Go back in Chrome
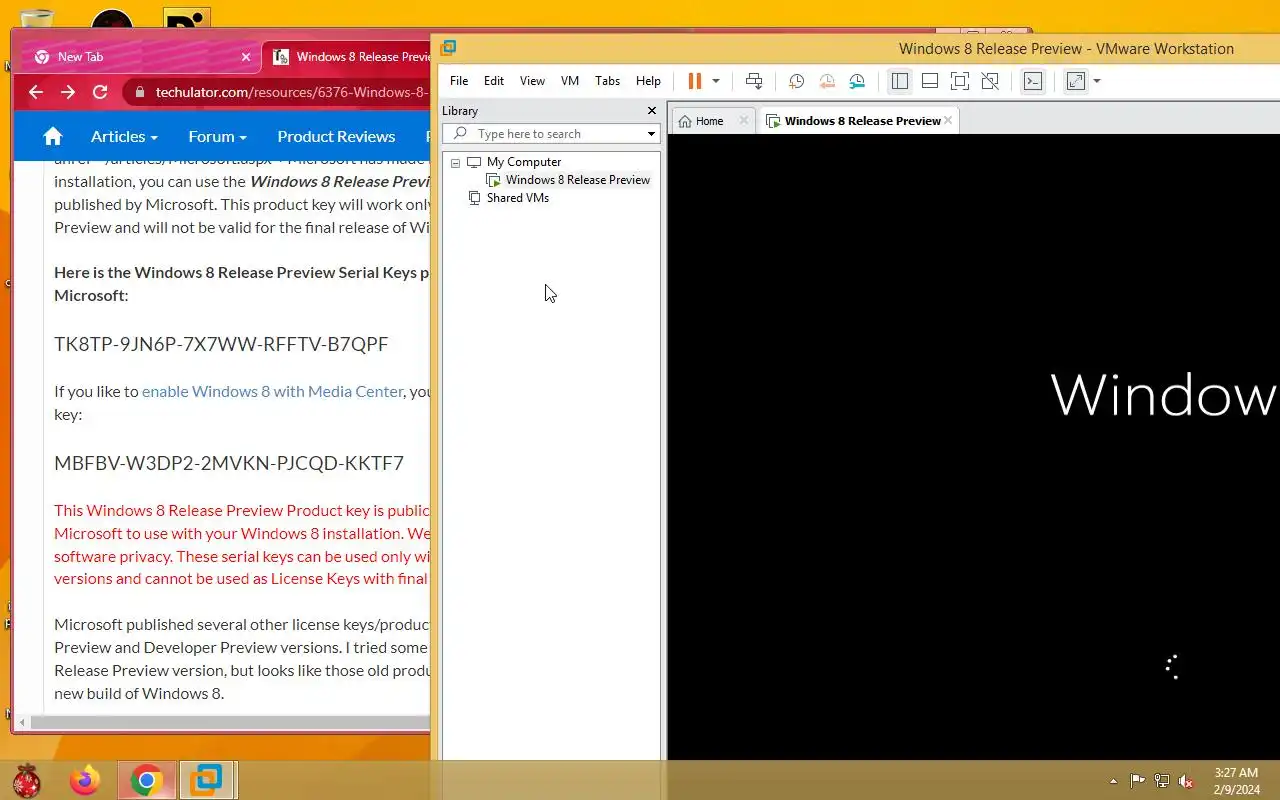The image size is (1280, 800). tap(36, 92)
